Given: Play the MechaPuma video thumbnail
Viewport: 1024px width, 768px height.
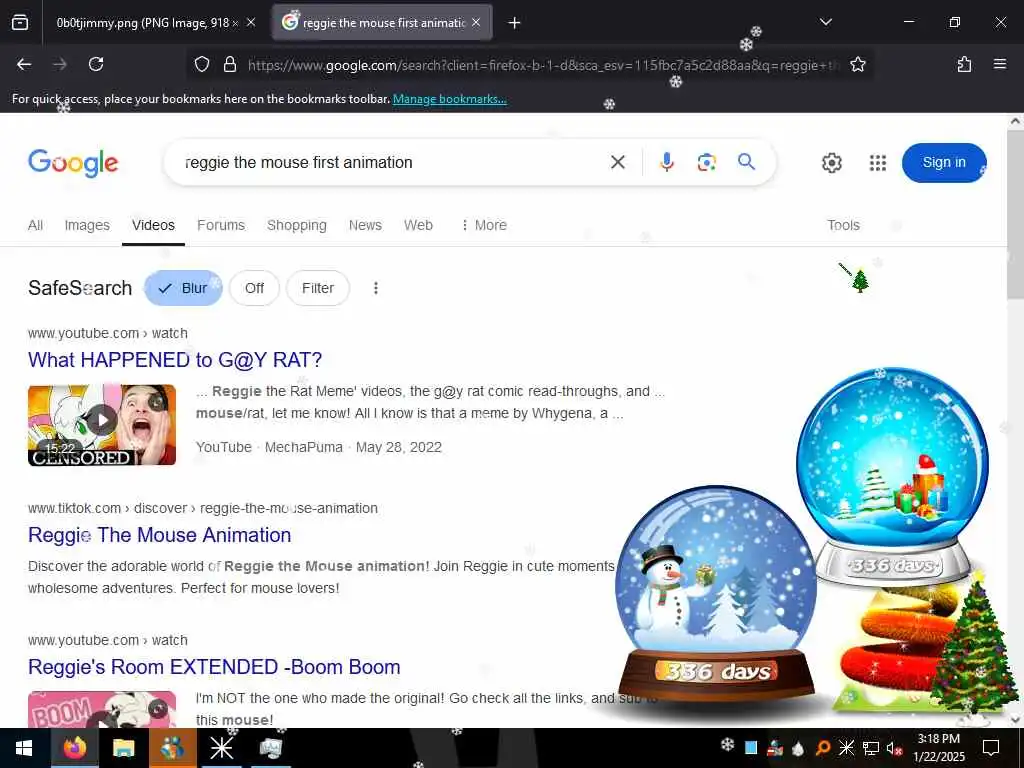Looking at the screenshot, I should (102, 425).
